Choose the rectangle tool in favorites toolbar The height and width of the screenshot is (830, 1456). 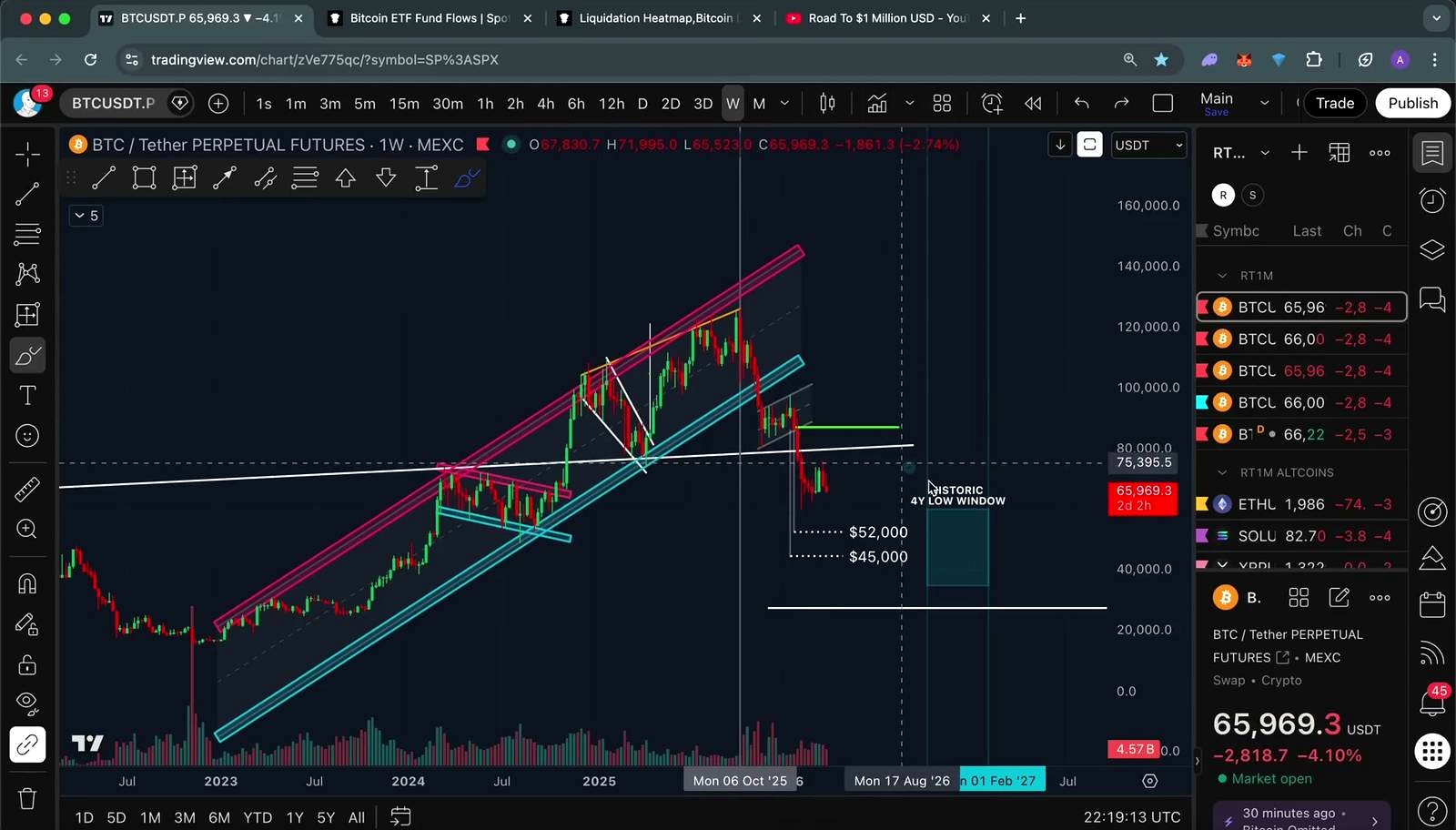pos(144,177)
